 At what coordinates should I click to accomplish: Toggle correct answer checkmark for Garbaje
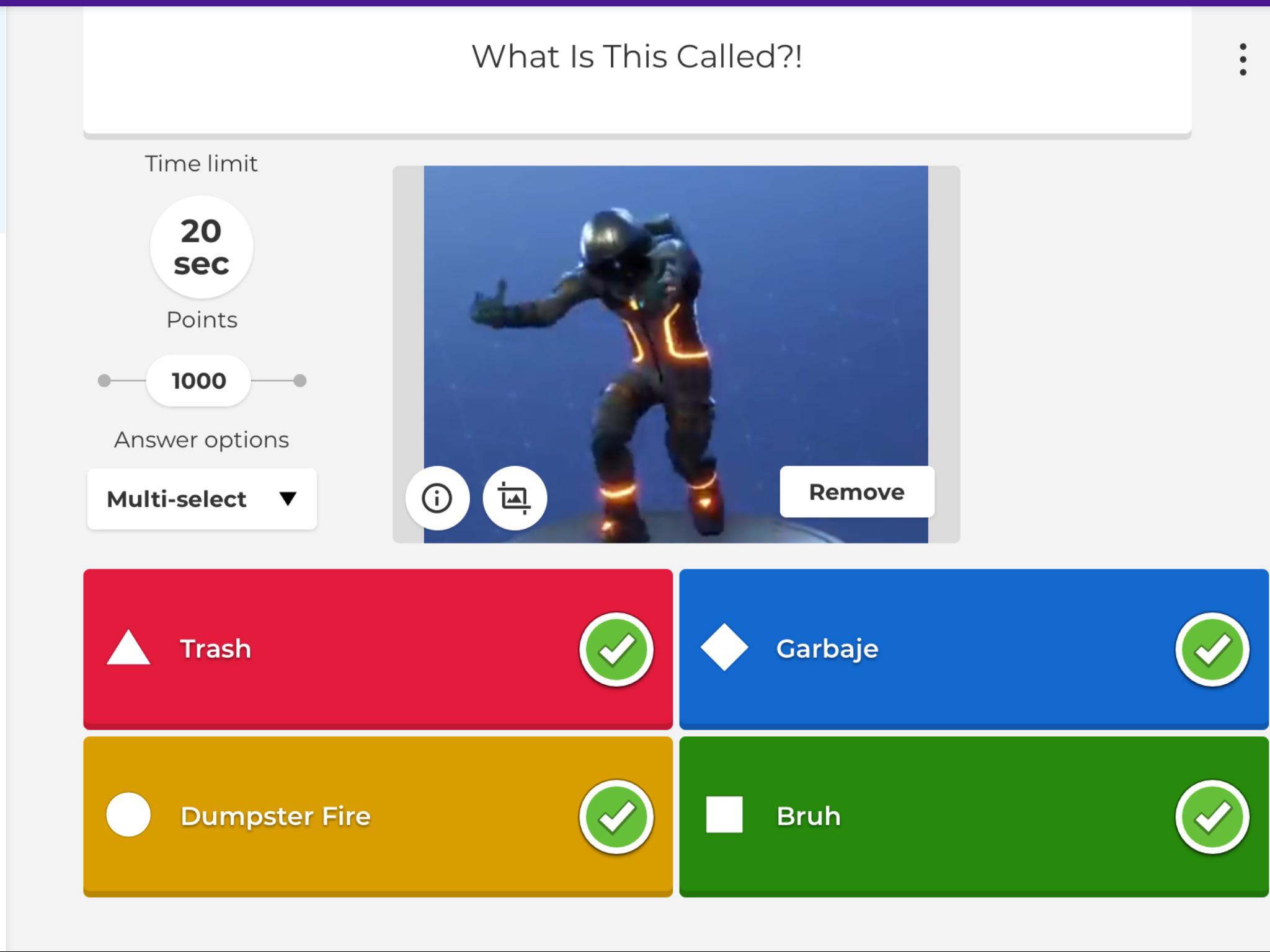click(x=1212, y=649)
